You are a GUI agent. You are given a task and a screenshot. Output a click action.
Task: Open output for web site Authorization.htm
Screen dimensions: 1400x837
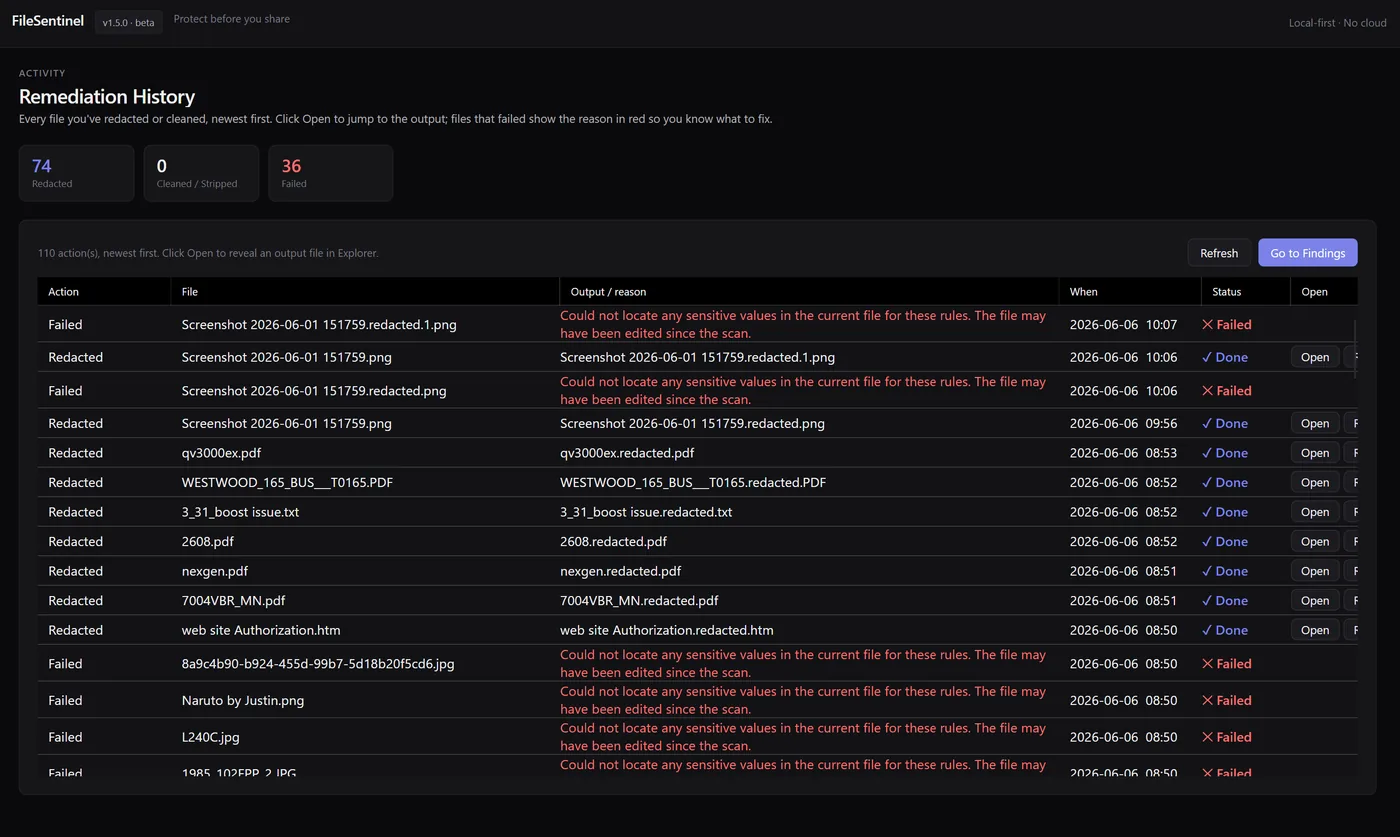click(x=1315, y=630)
